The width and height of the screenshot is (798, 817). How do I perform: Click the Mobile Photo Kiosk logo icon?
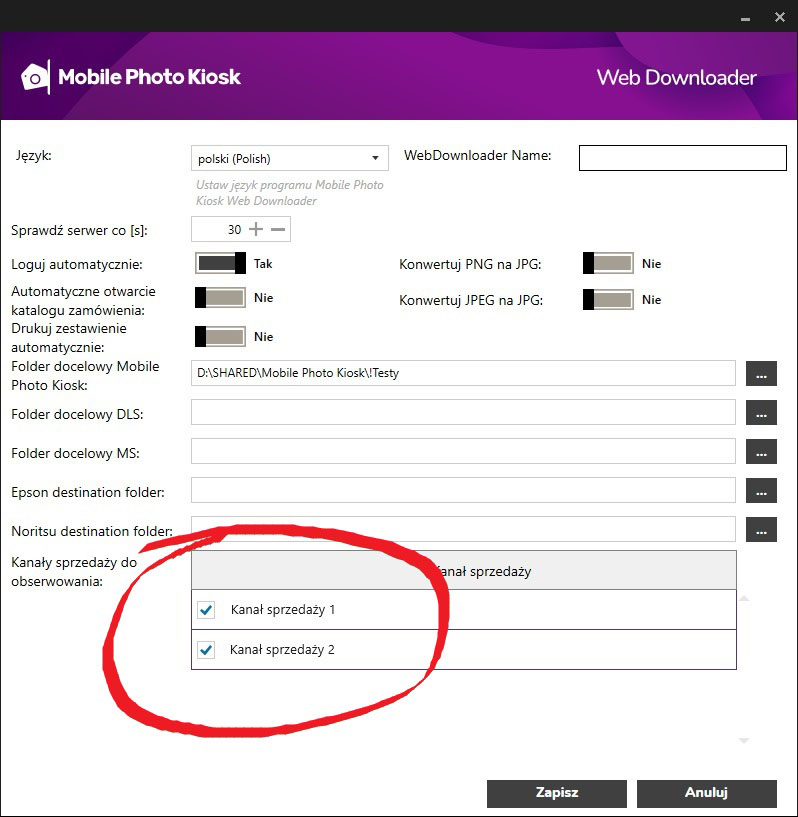tap(35, 77)
